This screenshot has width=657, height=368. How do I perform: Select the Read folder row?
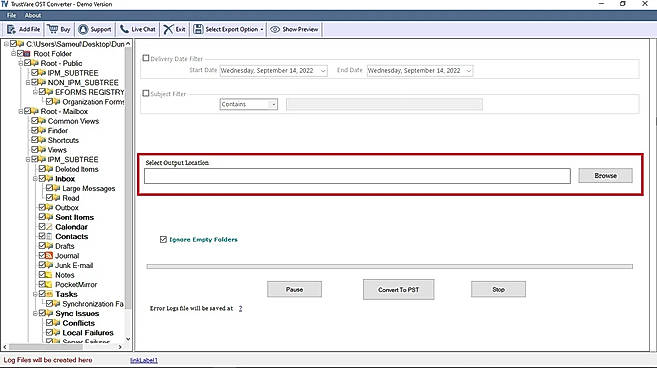(x=71, y=198)
